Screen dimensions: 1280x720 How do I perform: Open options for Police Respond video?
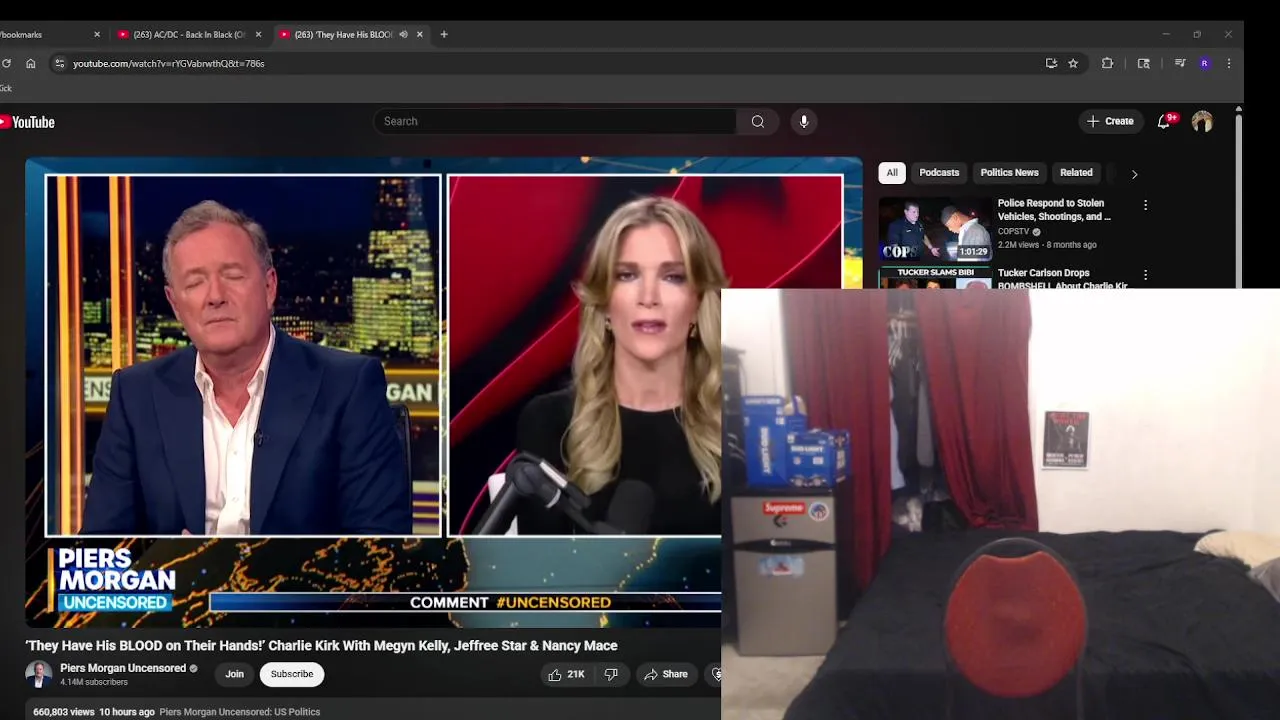pyautogui.click(x=1145, y=205)
